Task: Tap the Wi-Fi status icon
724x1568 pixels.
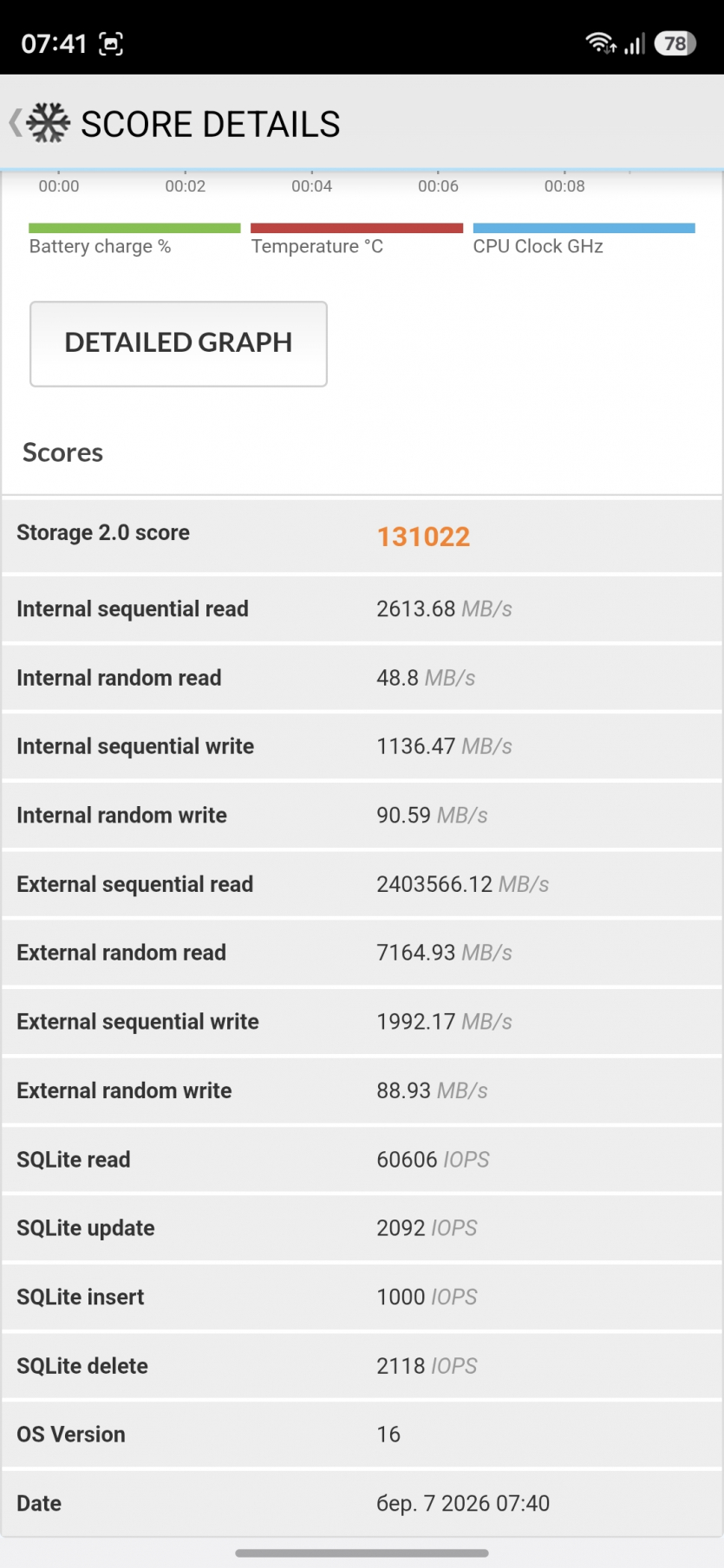Action: click(600, 43)
